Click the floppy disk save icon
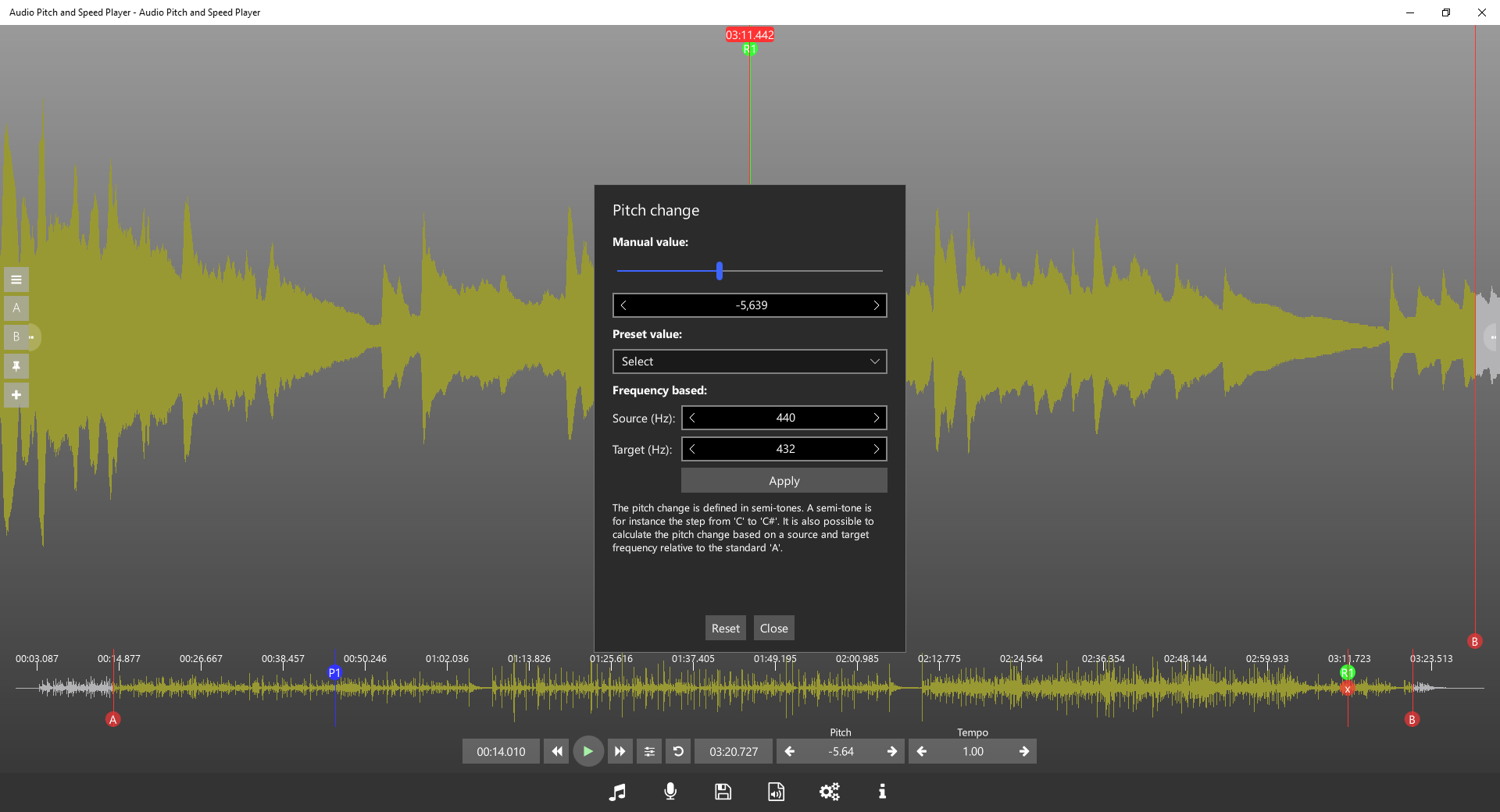Viewport: 1500px width, 812px height. pyautogui.click(x=723, y=792)
